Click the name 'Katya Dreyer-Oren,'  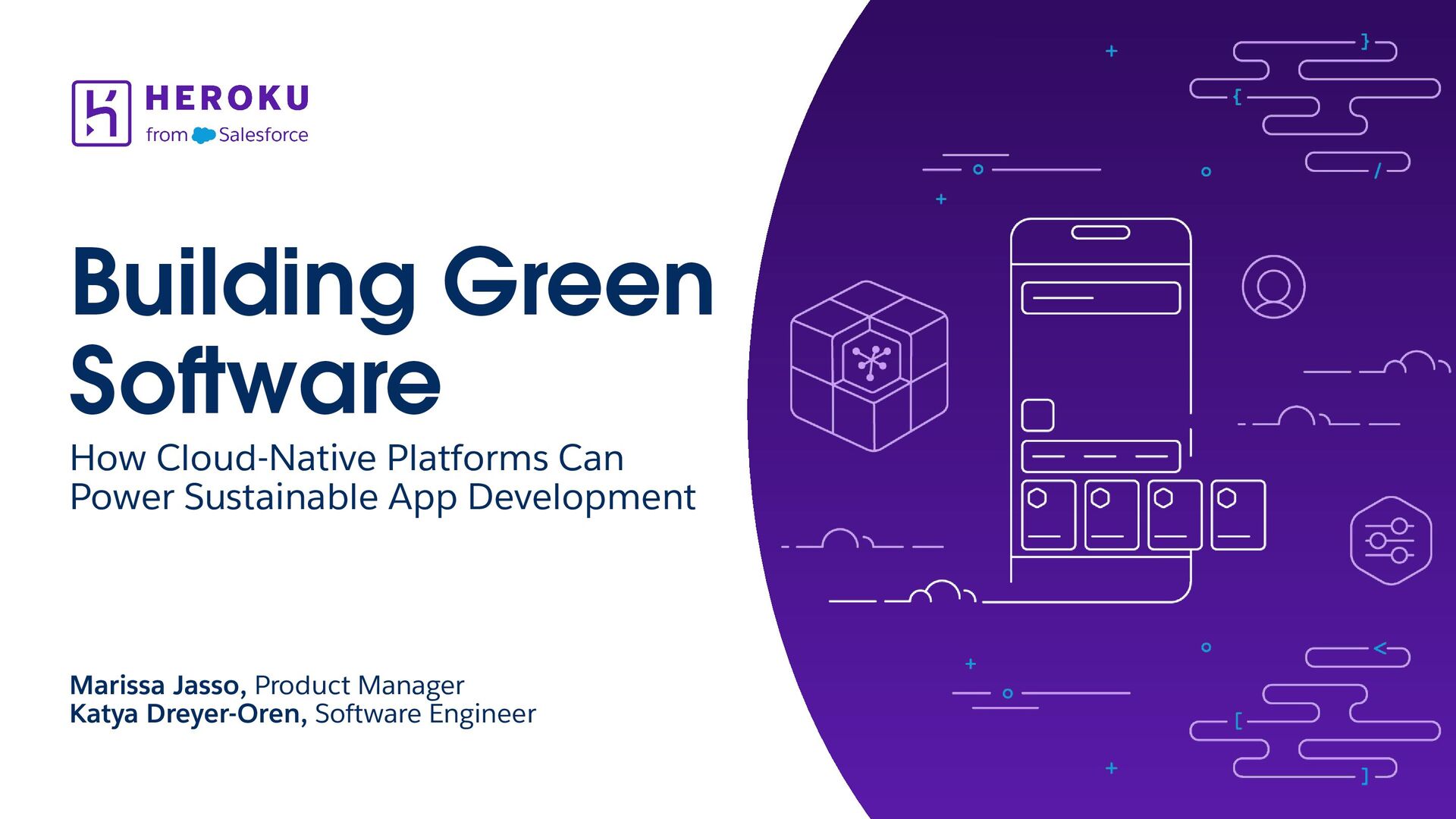188,714
